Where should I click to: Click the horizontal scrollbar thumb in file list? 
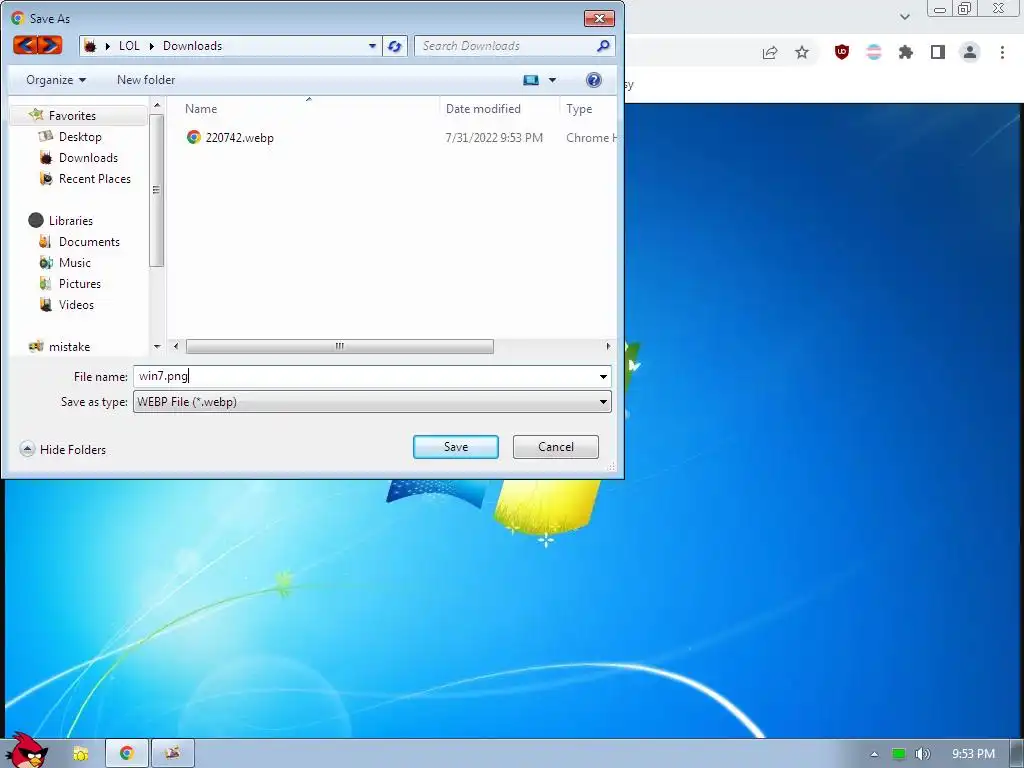tap(340, 346)
